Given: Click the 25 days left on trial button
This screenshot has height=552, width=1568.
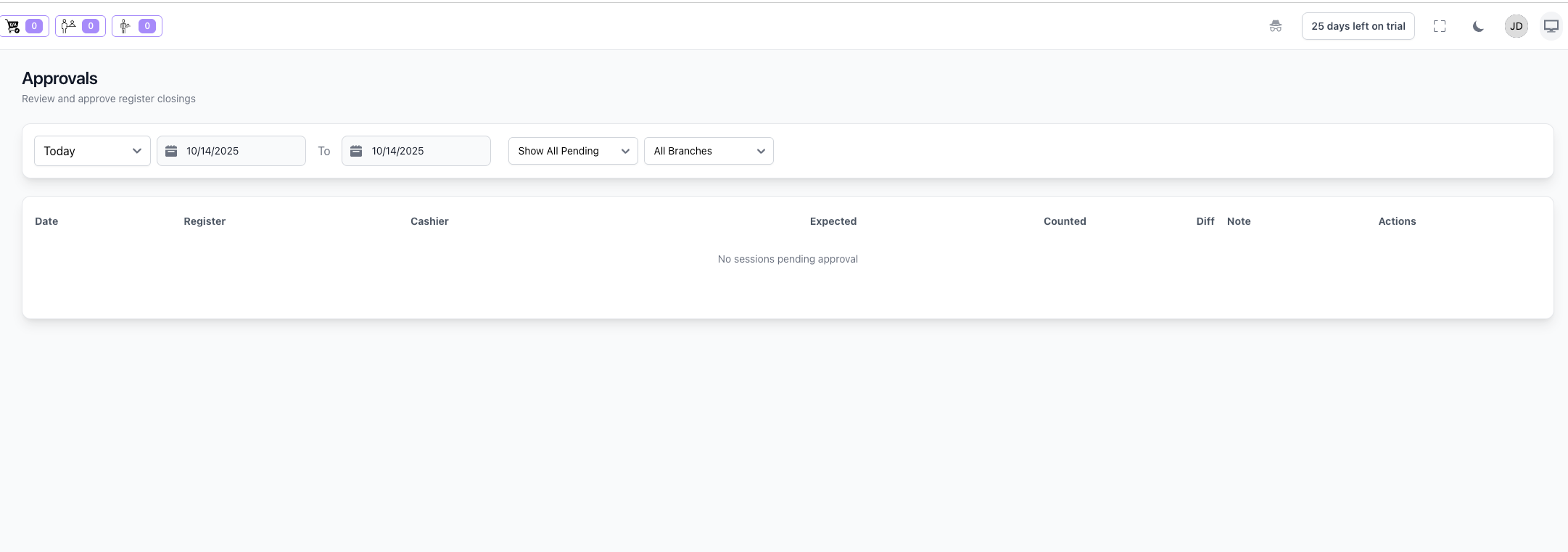Looking at the screenshot, I should (x=1358, y=26).
